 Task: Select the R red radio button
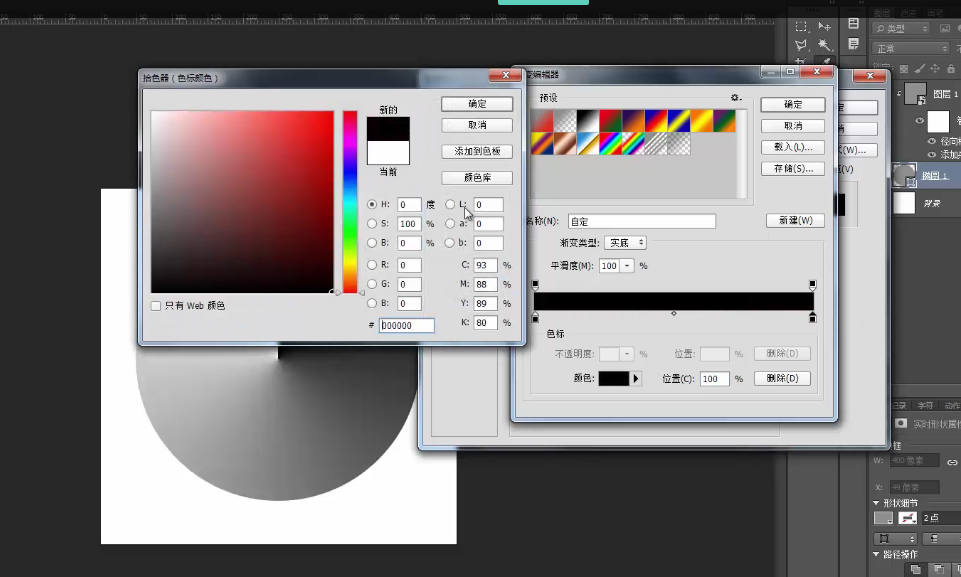click(x=372, y=265)
